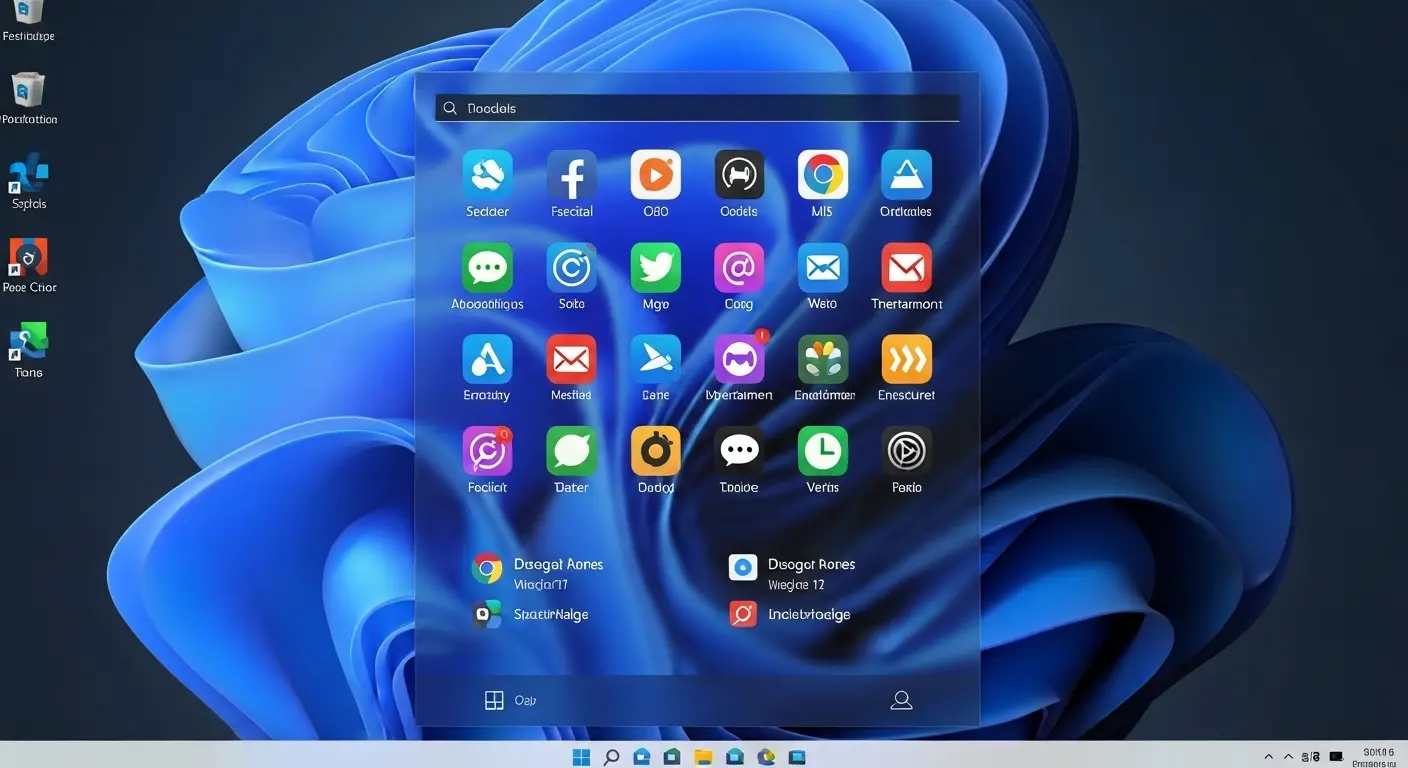Image resolution: width=1408 pixels, height=768 pixels.
Task: Open the taskbar search magnifier
Action: (612, 757)
